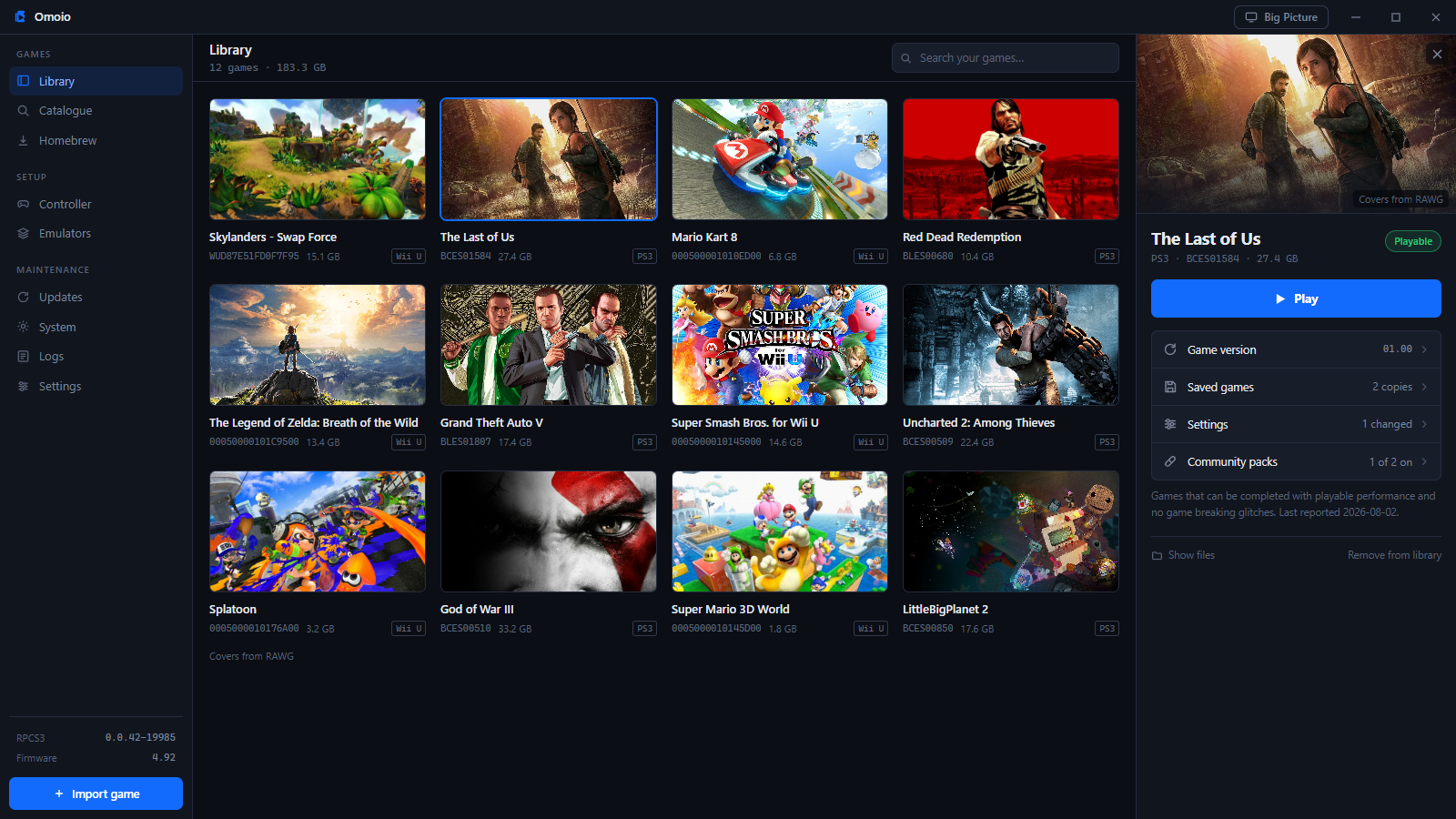Select the Grand Theft Auto V cover
This screenshot has width=1456, height=819.
(549, 345)
